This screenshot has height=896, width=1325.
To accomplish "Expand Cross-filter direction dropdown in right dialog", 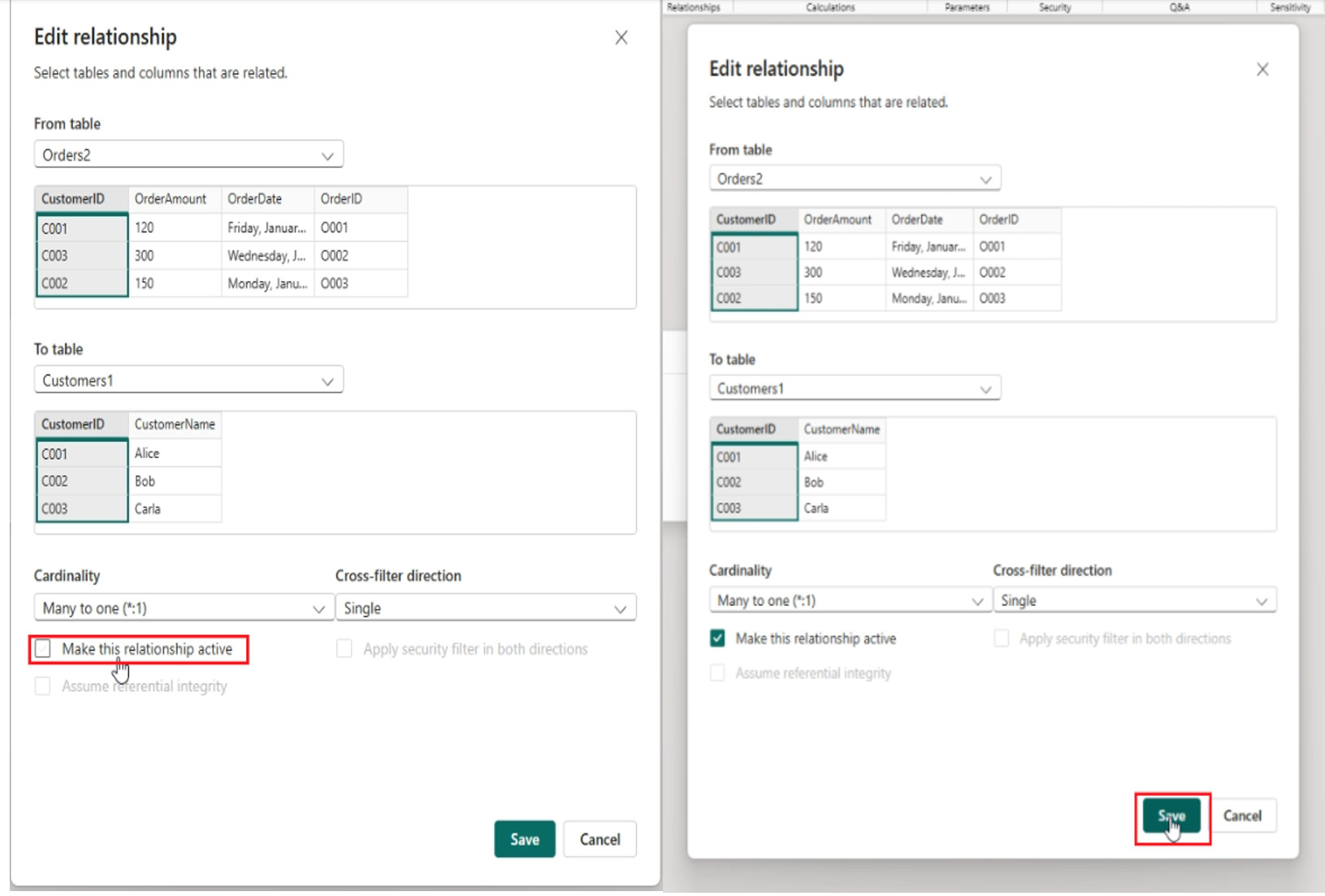I will pos(1134,600).
